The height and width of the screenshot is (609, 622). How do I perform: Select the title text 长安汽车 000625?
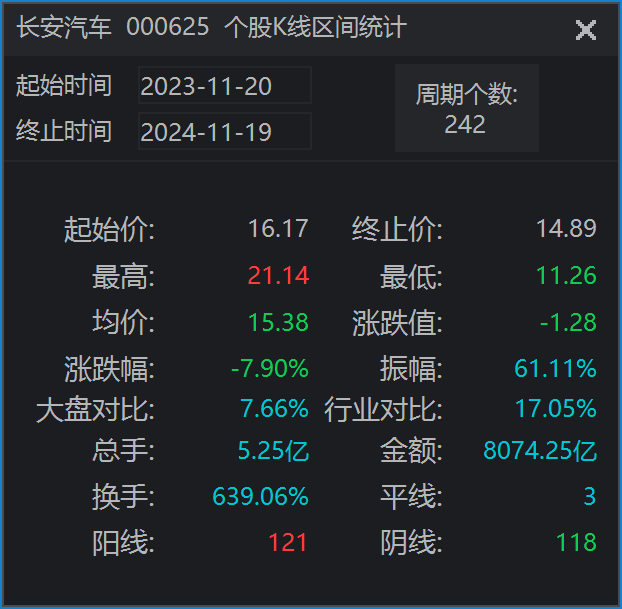112,27
